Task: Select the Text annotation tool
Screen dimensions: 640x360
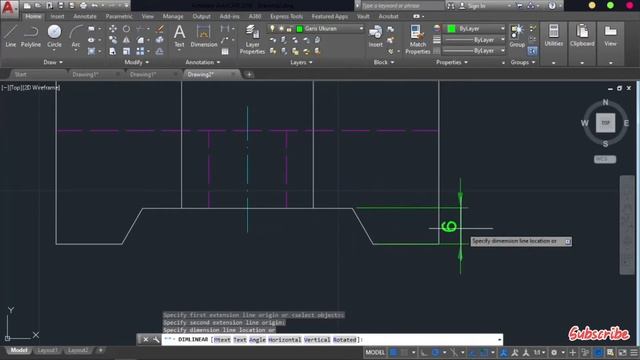Action: click(179, 36)
